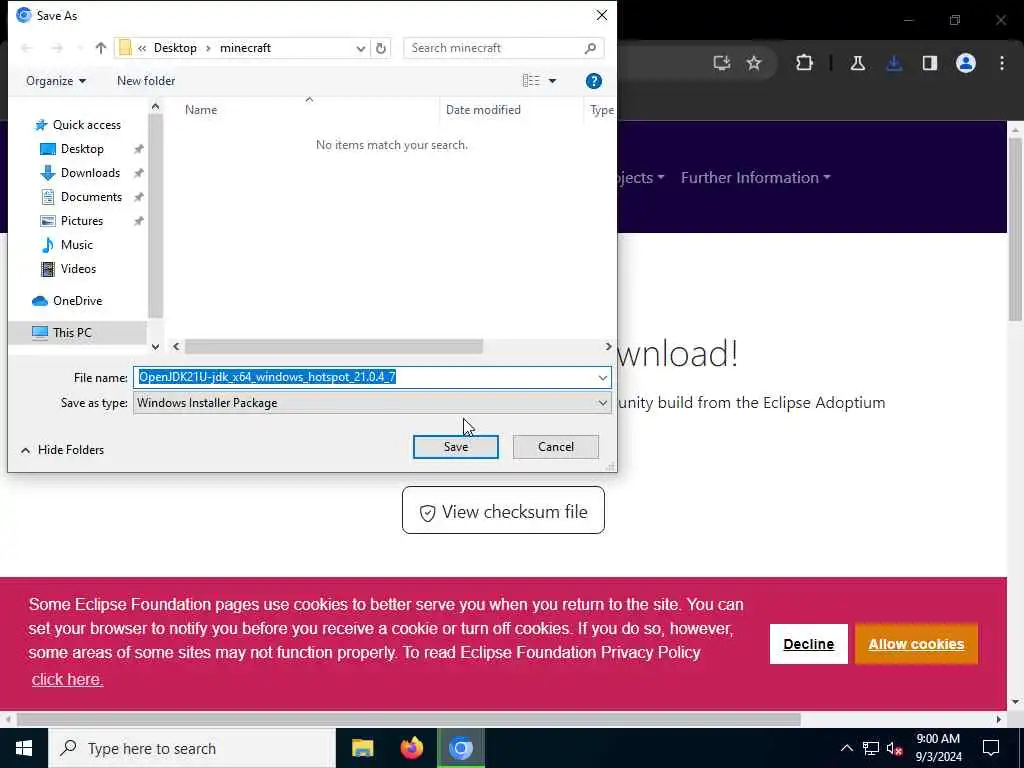Select Documents in navigation pane
Viewport: 1024px width, 768px height.
coord(91,197)
